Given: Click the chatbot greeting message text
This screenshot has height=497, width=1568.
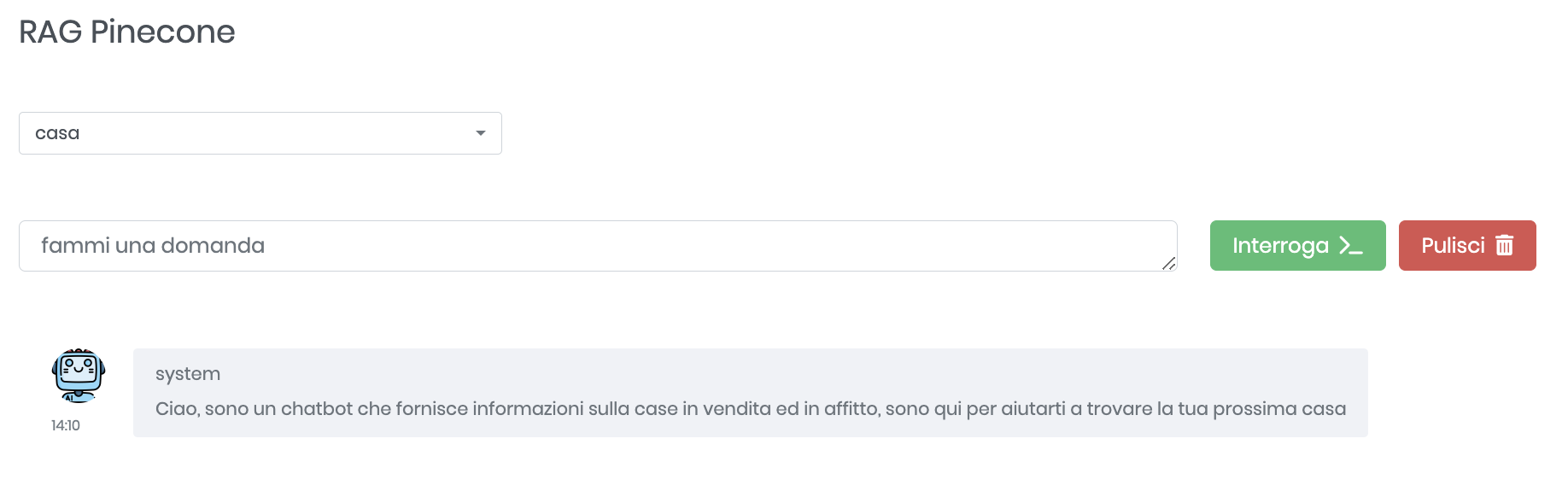Looking at the screenshot, I should pos(750,409).
